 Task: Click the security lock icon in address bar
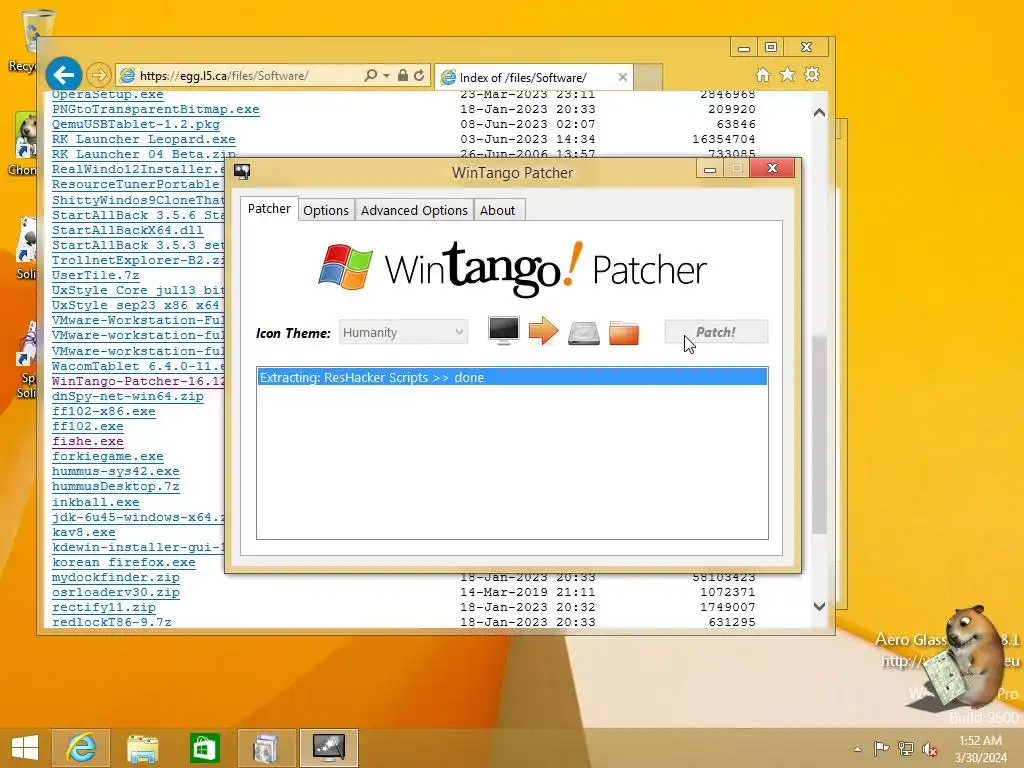(403, 76)
